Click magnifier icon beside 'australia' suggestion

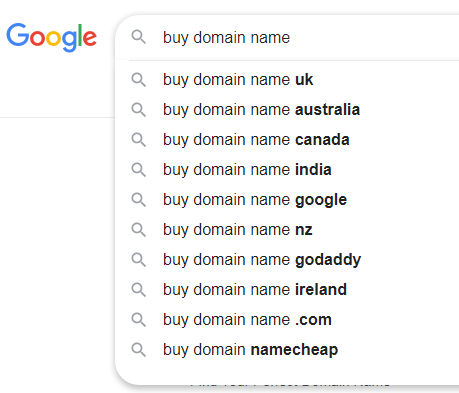click(x=138, y=110)
